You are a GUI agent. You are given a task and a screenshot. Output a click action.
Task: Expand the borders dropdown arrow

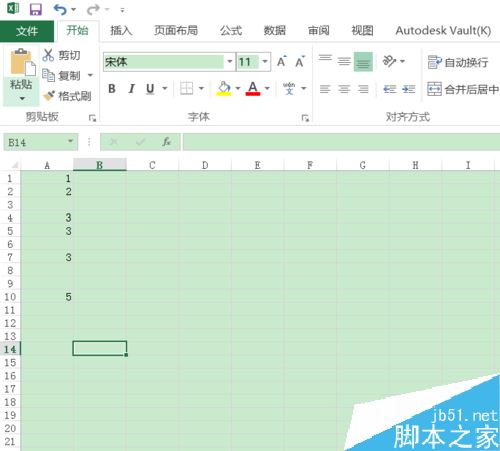[x=201, y=88]
